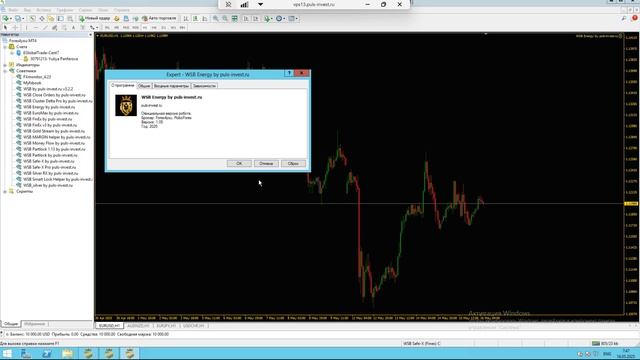640x360 pixels.
Task: Open the Dependencies tab in Expert dialog
Action: pos(204,86)
